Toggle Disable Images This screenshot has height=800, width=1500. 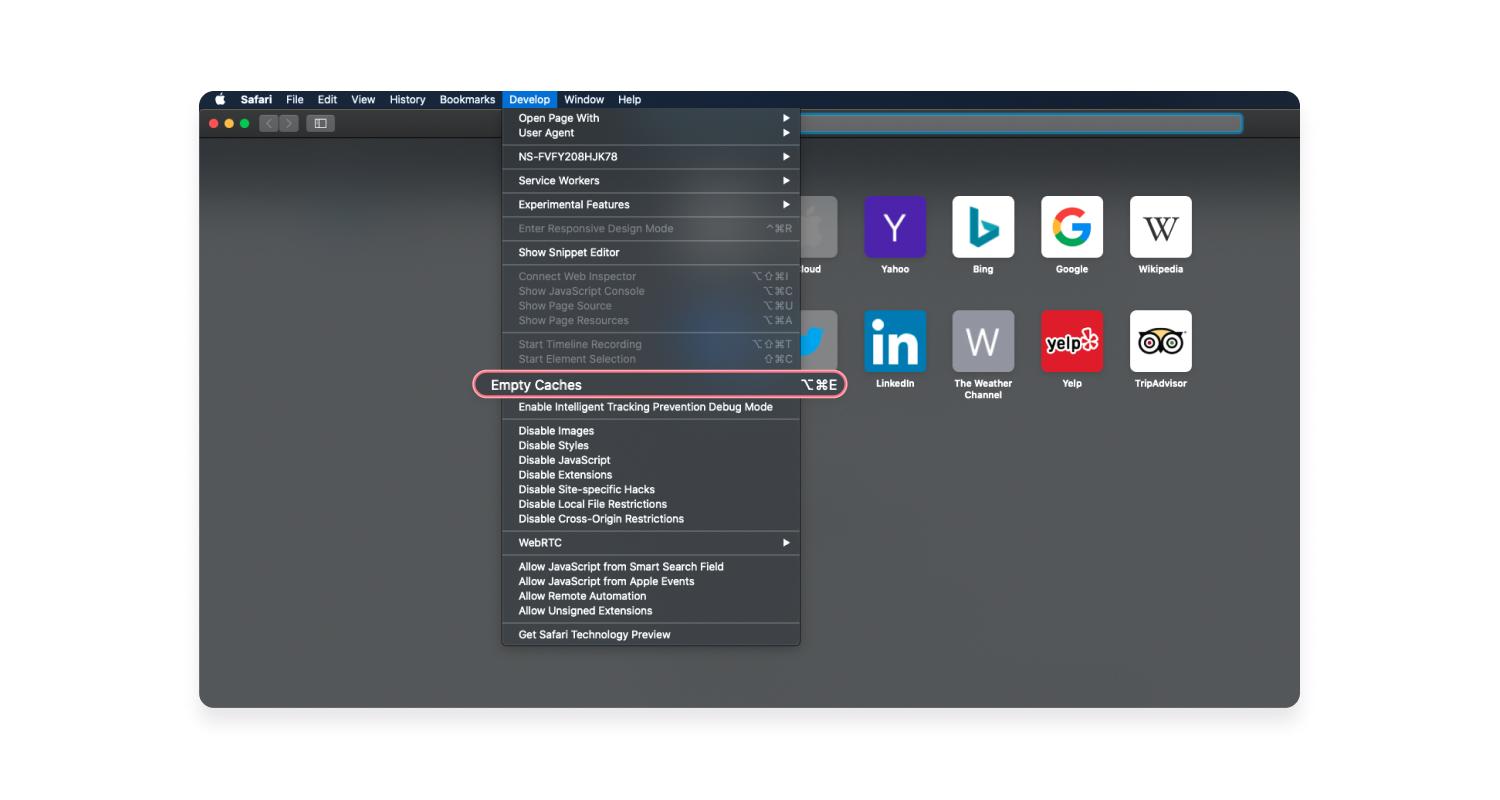(651, 431)
